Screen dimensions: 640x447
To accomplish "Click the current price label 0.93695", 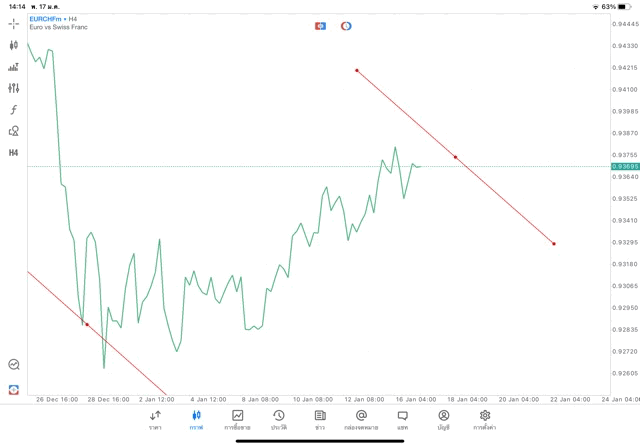I will (x=624, y=166).
